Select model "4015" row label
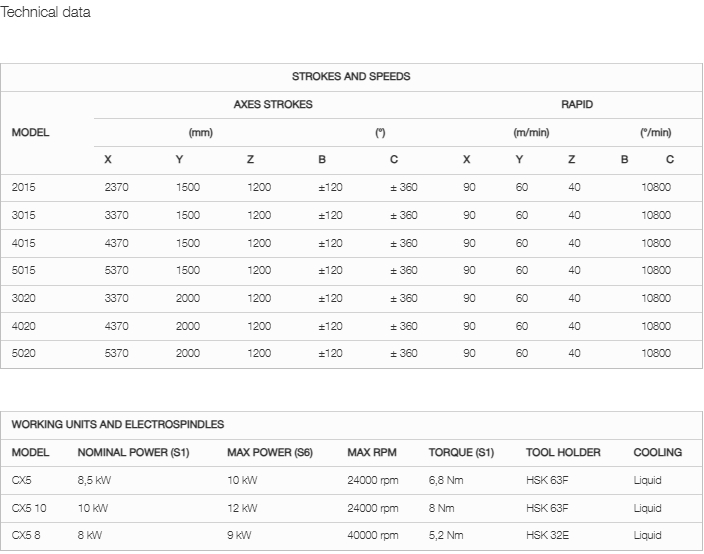 tap(23, 243)
